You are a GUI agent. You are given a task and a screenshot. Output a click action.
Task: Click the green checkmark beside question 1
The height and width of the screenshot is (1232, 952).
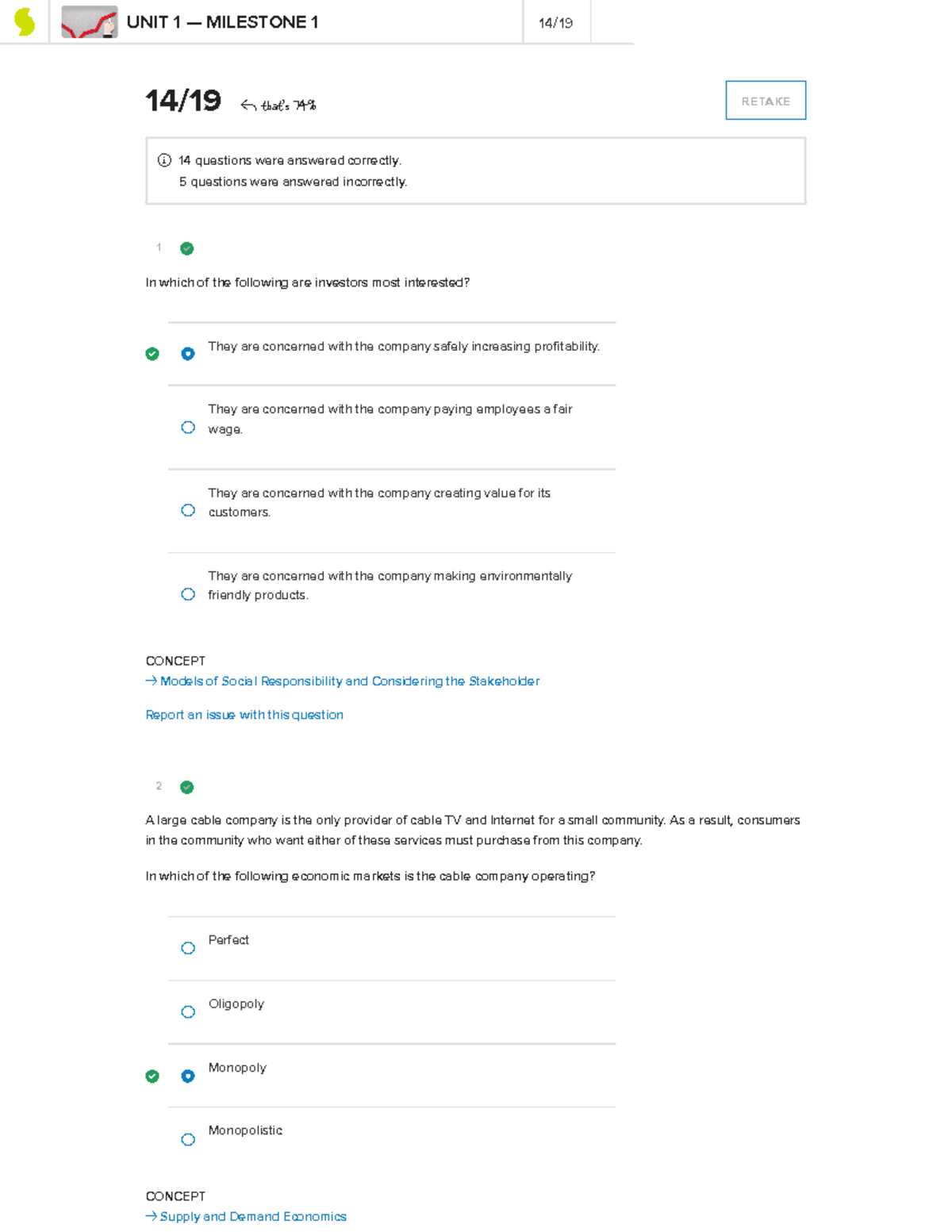coord(186,248)
